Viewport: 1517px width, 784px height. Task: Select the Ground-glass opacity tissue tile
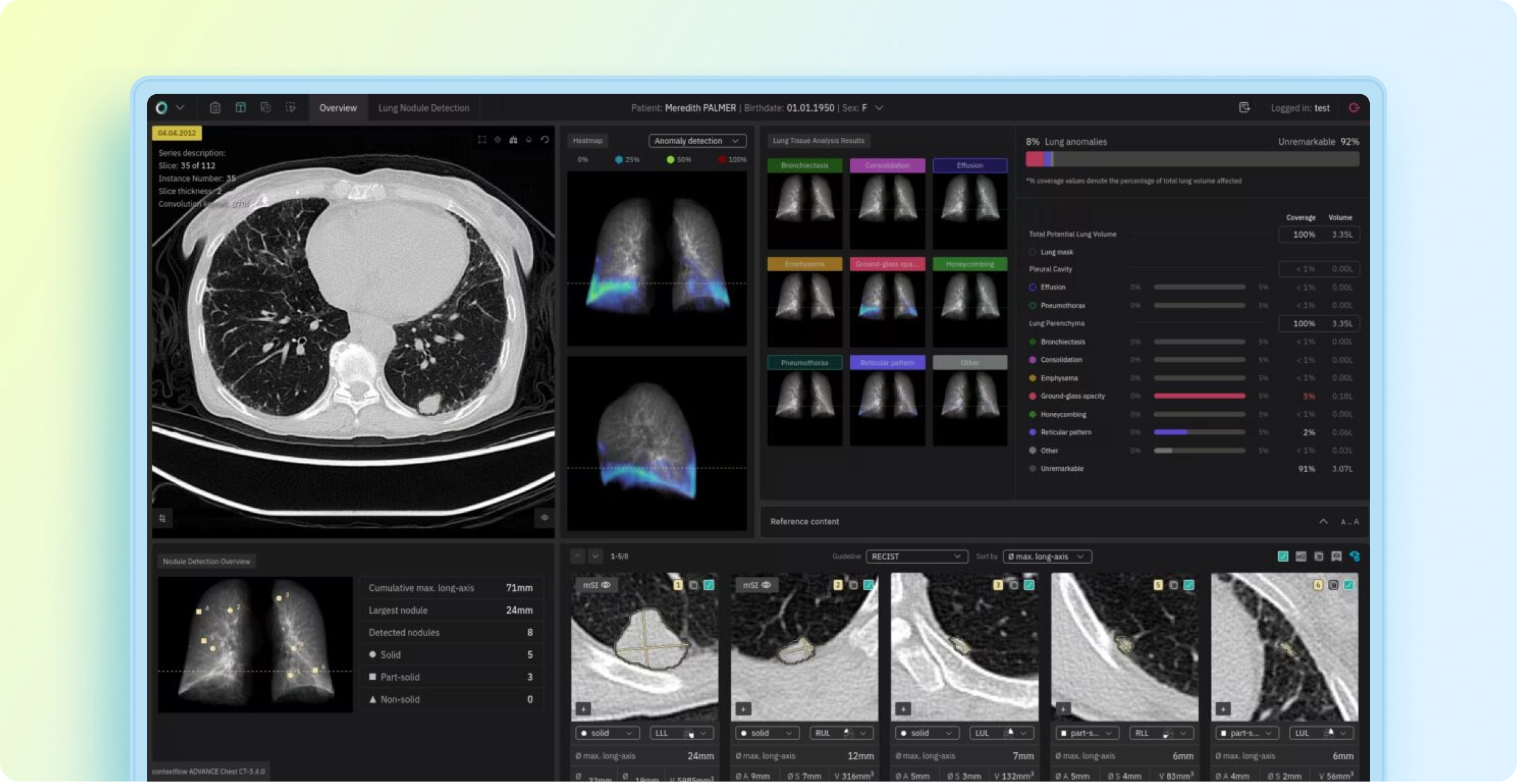click(887, 302)
